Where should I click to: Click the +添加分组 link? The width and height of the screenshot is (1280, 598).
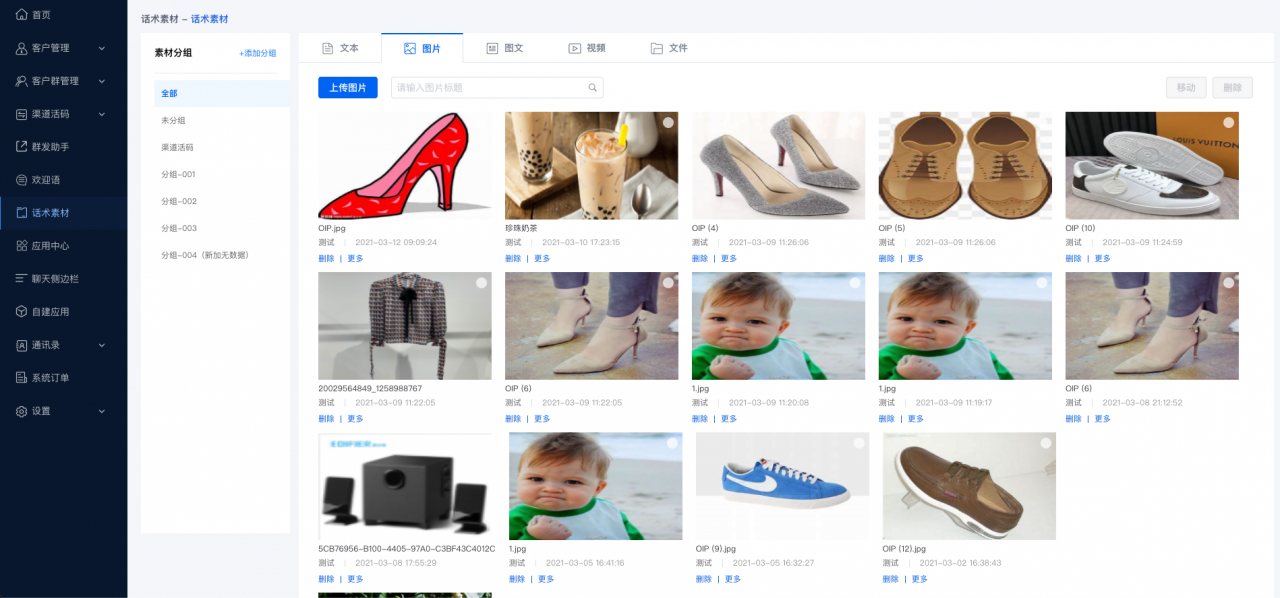(x=258, y=53)
